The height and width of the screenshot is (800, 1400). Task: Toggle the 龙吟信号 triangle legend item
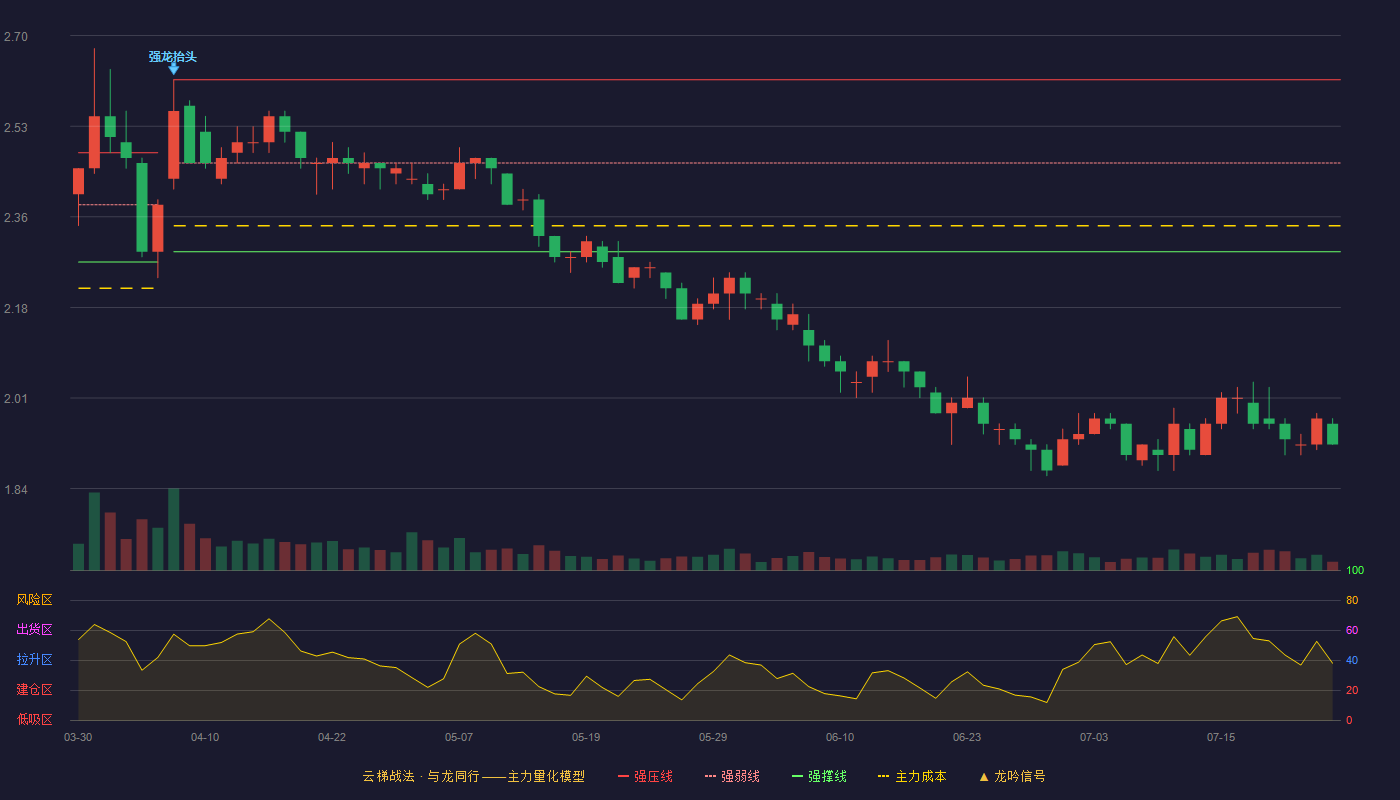[1012, 776]
